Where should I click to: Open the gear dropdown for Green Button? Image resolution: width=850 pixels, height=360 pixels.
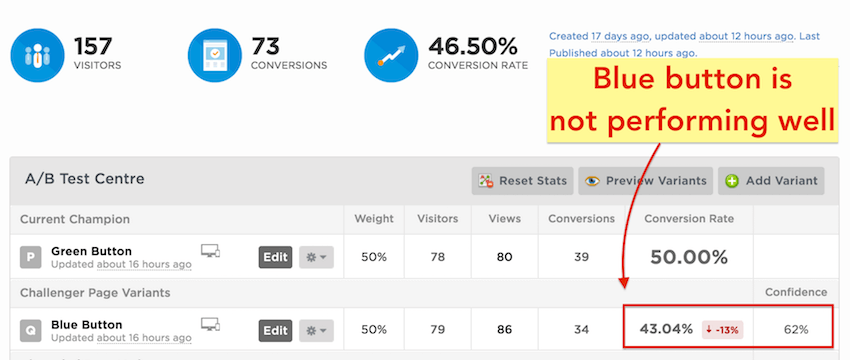tap(317, 258)
